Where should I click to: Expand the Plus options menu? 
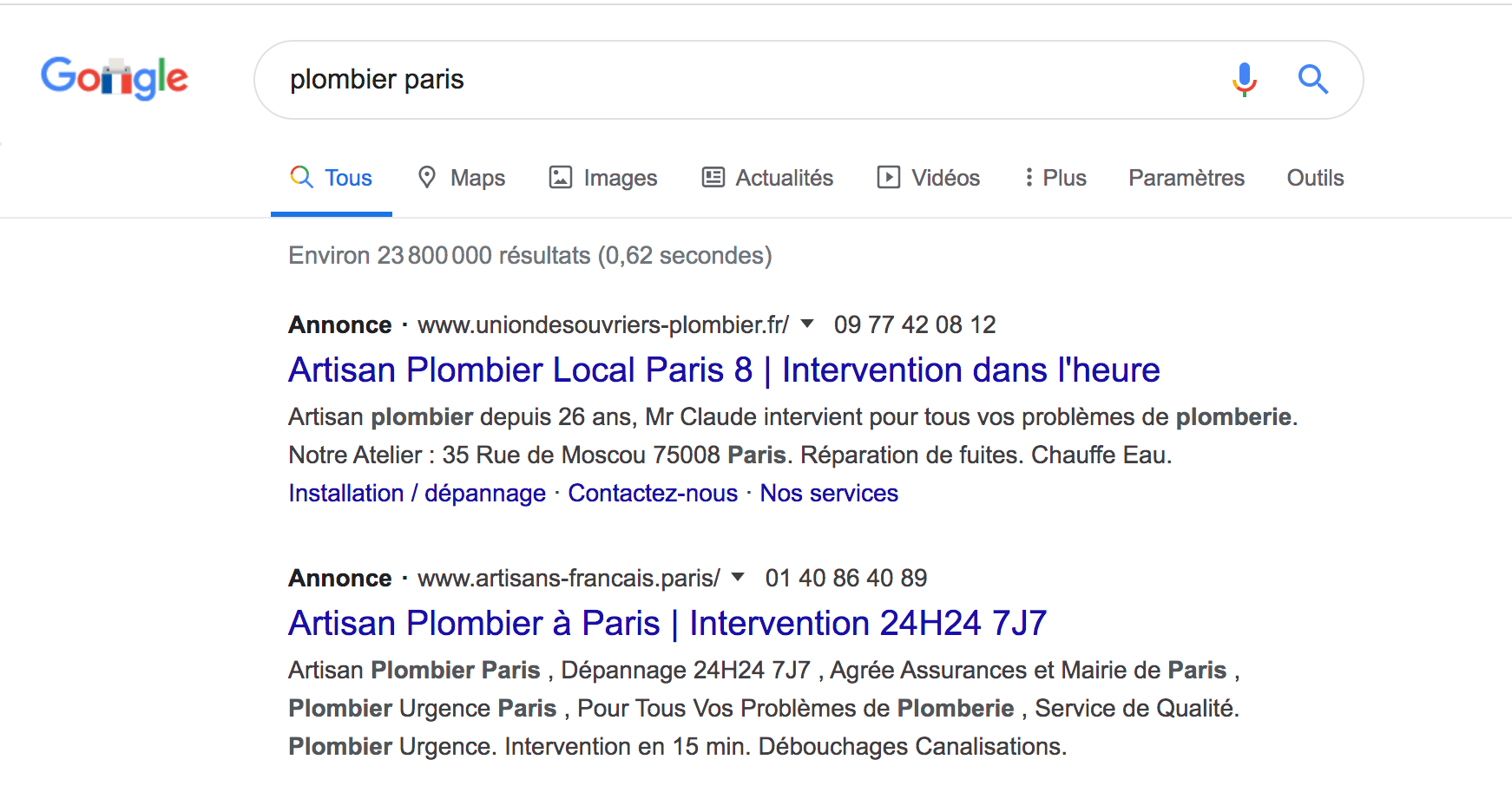point(1055,177)
